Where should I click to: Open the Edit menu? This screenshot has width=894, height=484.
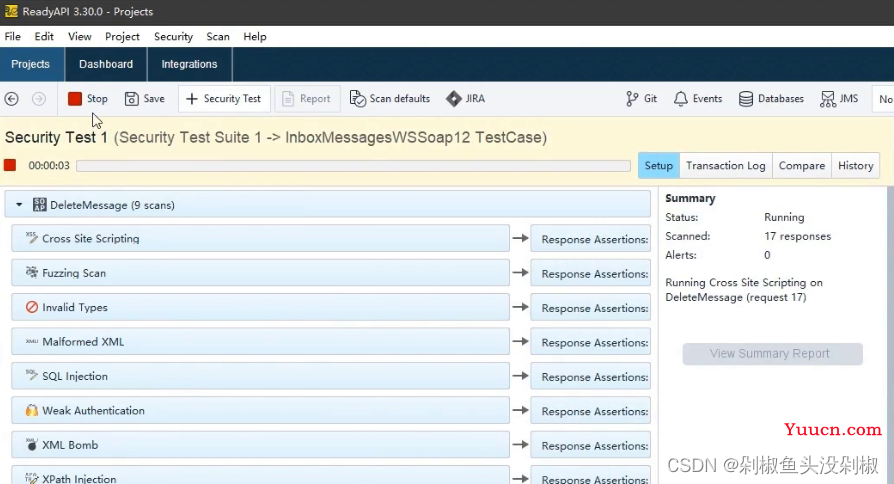coord(44,36)
